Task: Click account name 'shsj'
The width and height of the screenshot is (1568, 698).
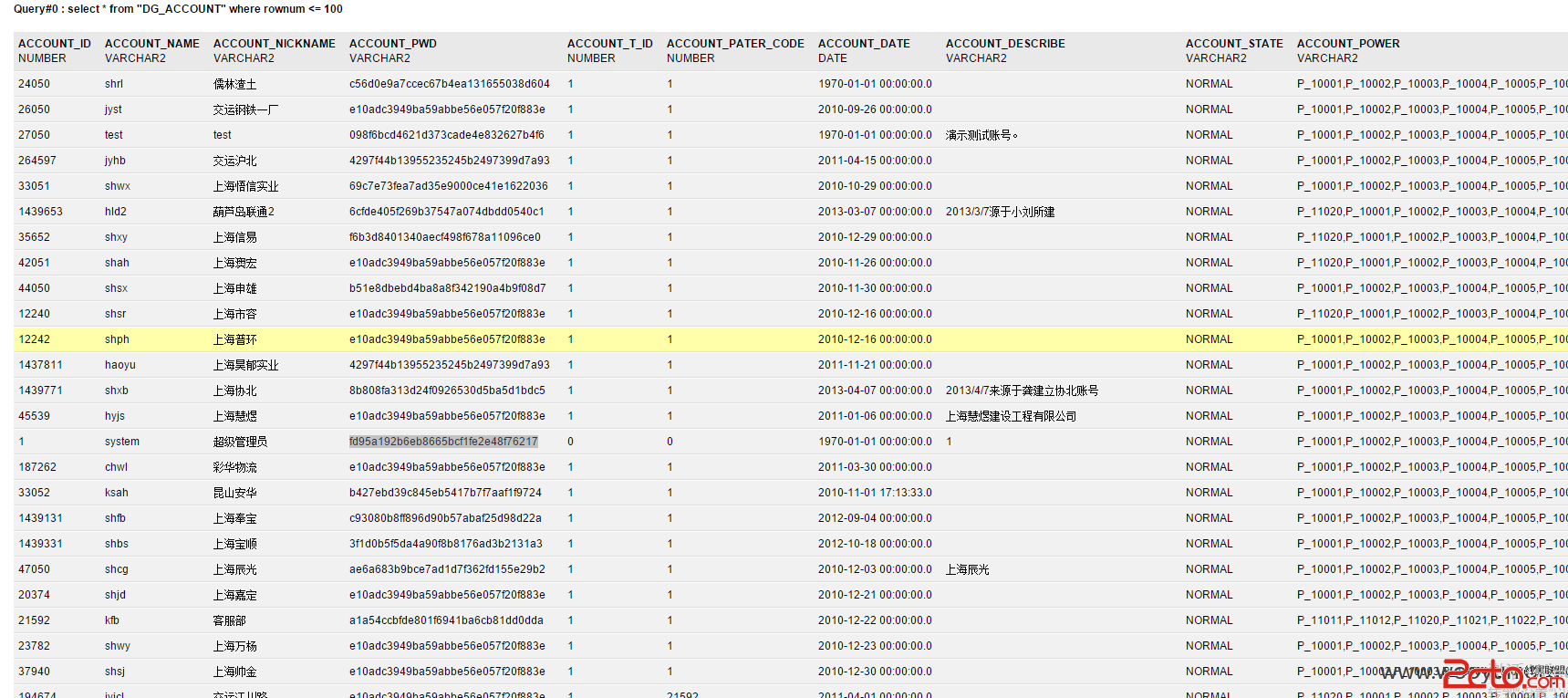Action: click(x=115, y=672)
